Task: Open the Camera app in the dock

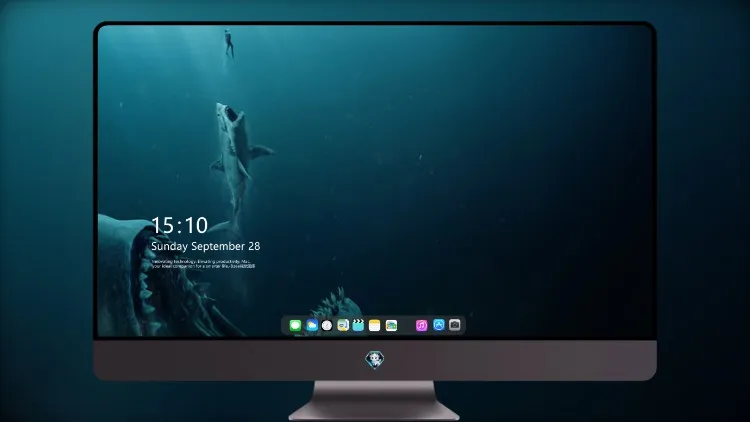Action: click(455, 325)
